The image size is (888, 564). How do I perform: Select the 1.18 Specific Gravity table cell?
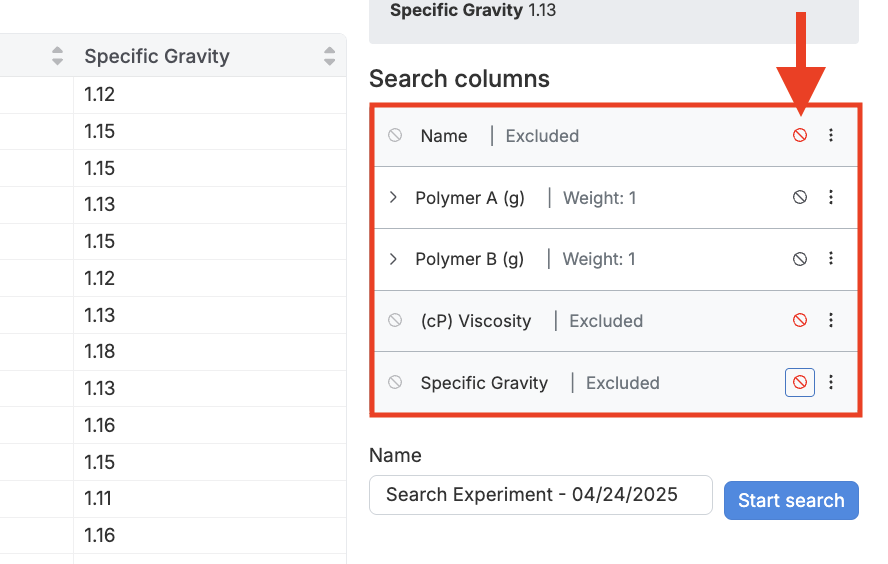click(100, 352)
